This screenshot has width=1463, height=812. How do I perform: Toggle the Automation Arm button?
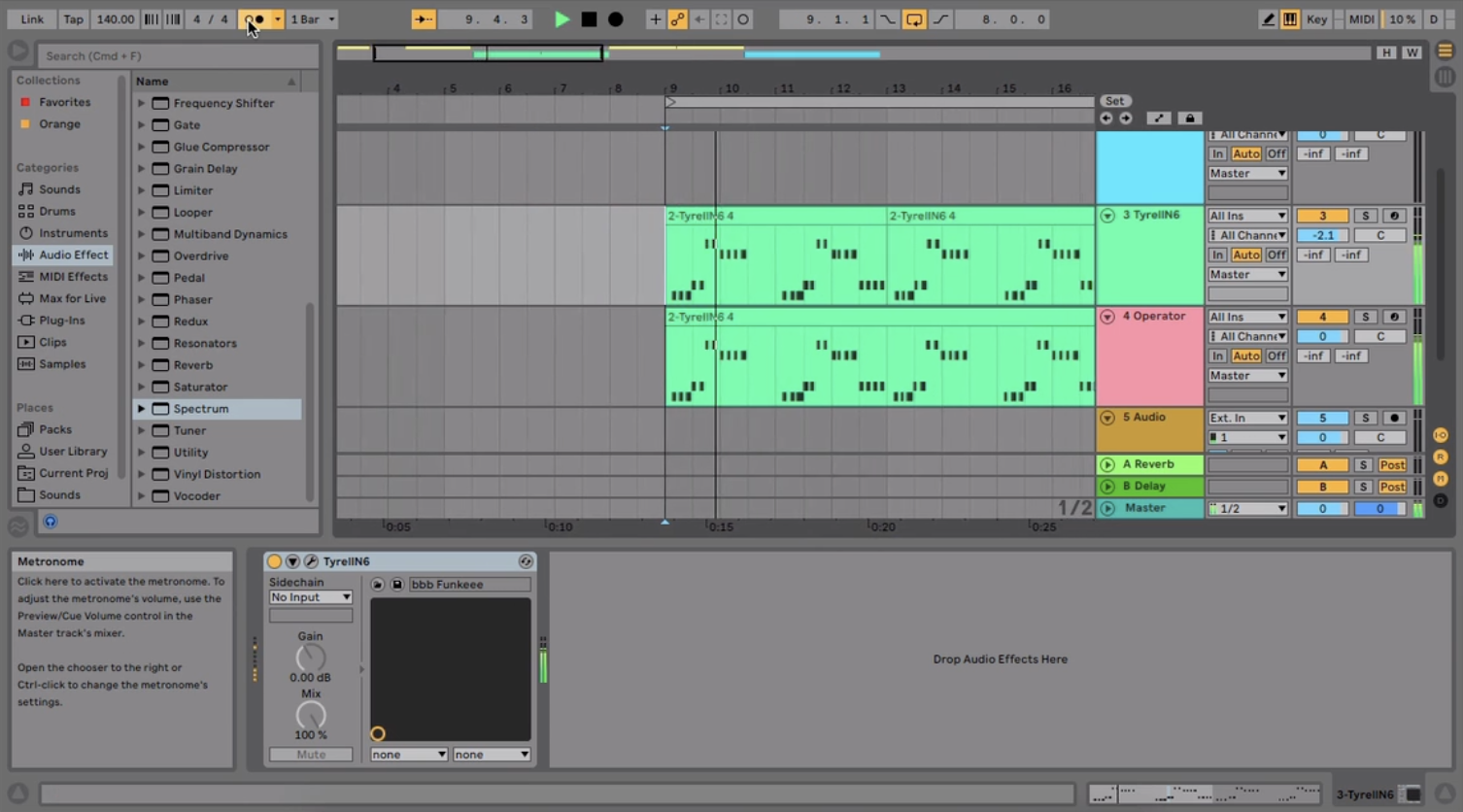(x=677, y=19)
